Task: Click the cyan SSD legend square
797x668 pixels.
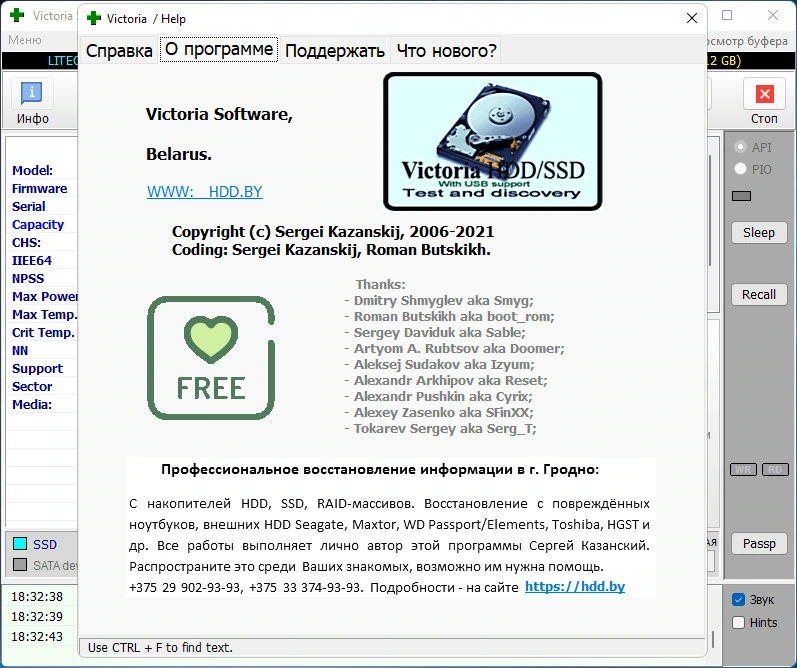Action: [x=20, y=544]
